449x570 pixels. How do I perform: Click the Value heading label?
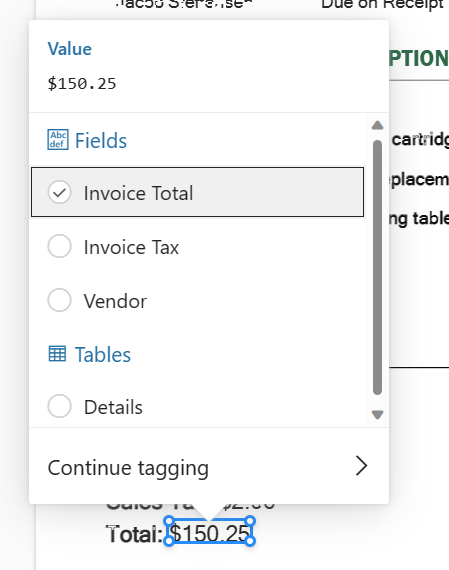(x=69, y=49)
